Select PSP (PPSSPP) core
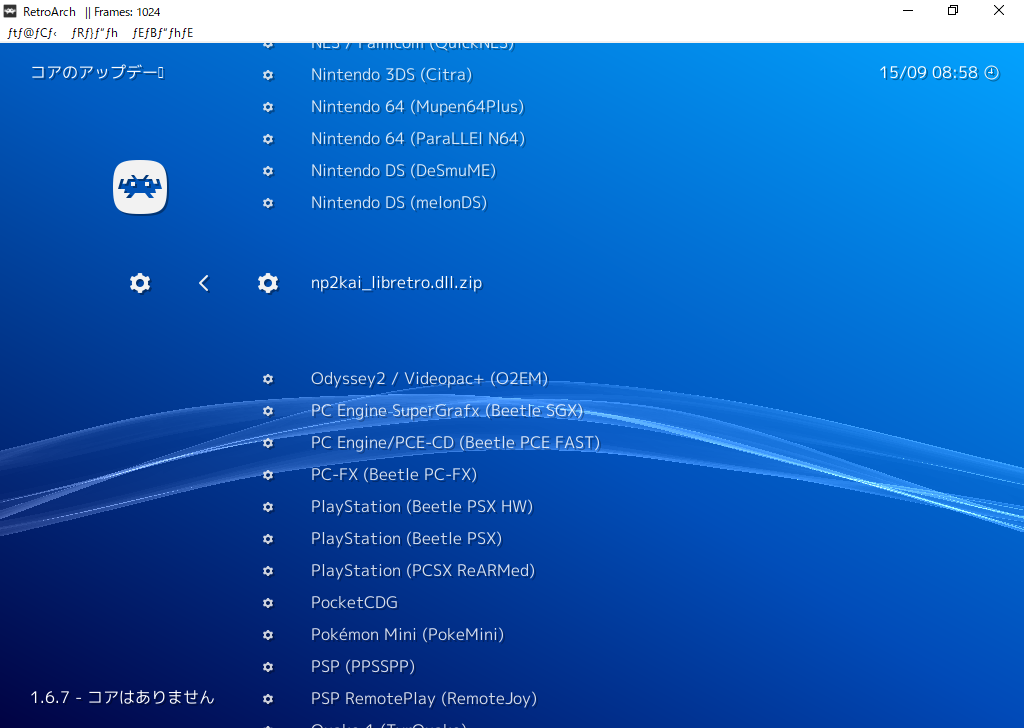The height and width of the screenshot is (728, 1024). pyautogui.click(x=363, y=667)
